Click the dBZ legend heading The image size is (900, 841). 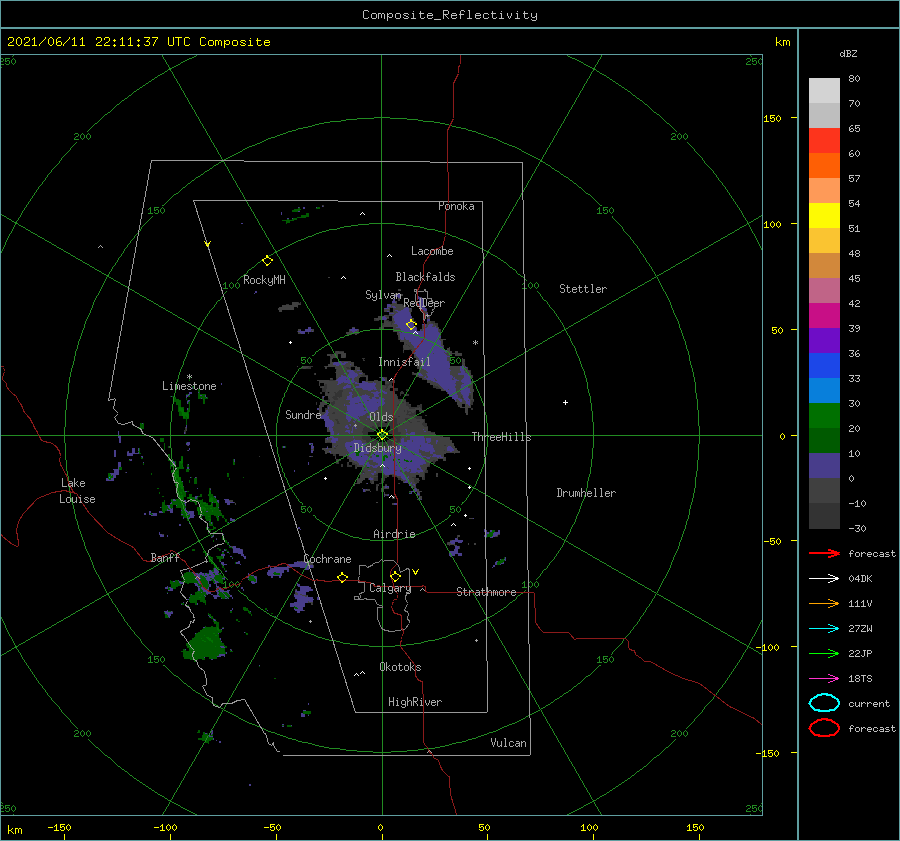click(848, 53)
